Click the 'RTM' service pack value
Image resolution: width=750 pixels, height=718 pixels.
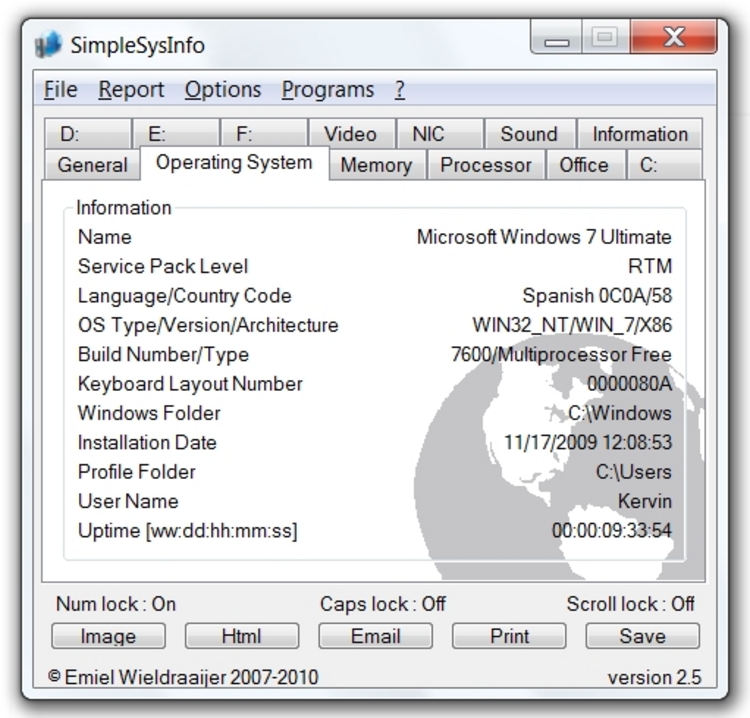click(x=650, y=266)
